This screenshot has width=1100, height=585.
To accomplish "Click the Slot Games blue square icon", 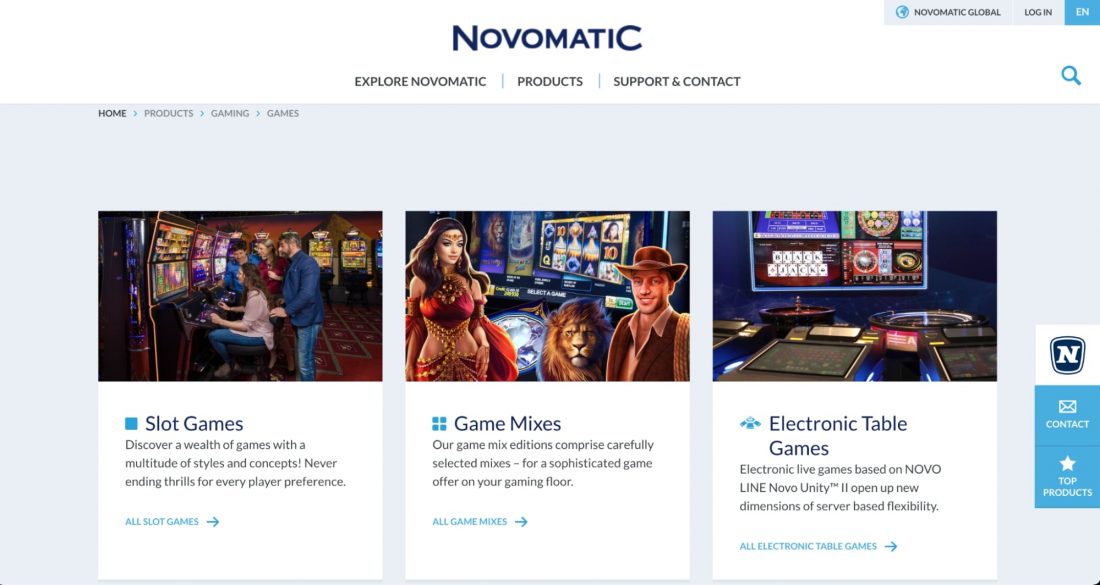I will pyautogui.click(x=131, y=424).
